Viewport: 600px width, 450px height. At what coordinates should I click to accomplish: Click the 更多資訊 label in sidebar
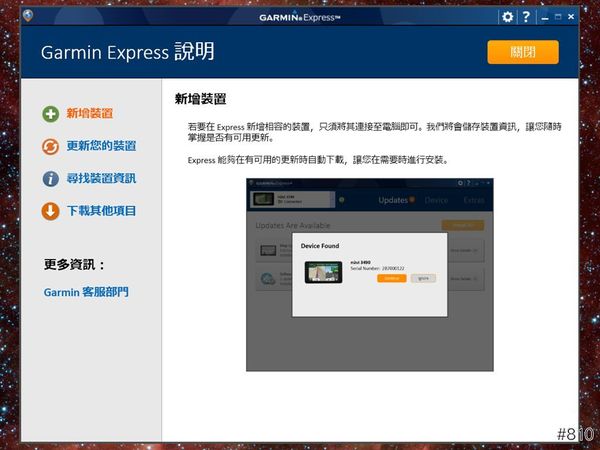click(74, 264)
